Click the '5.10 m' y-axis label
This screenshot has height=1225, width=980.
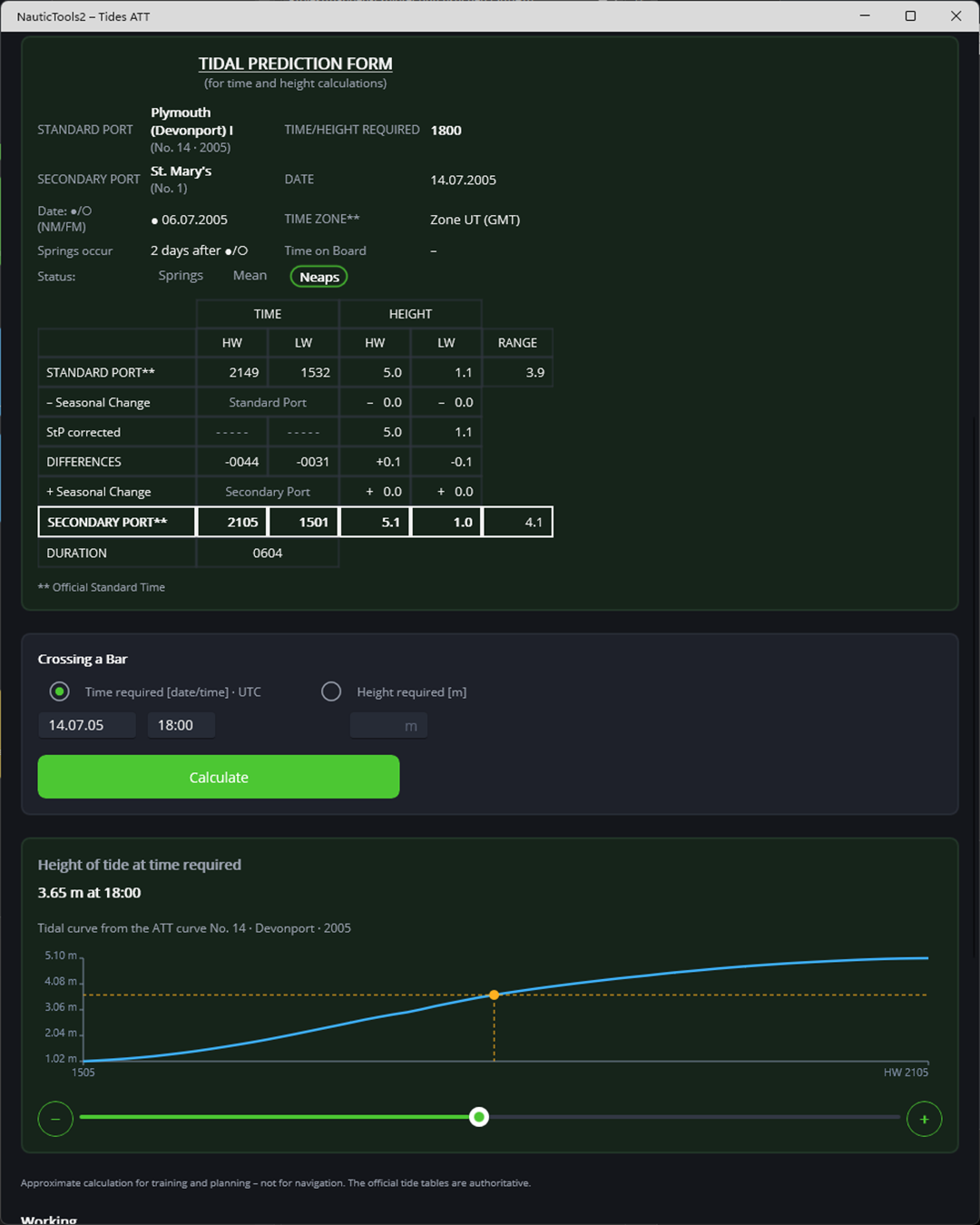(x=61, y=955)
